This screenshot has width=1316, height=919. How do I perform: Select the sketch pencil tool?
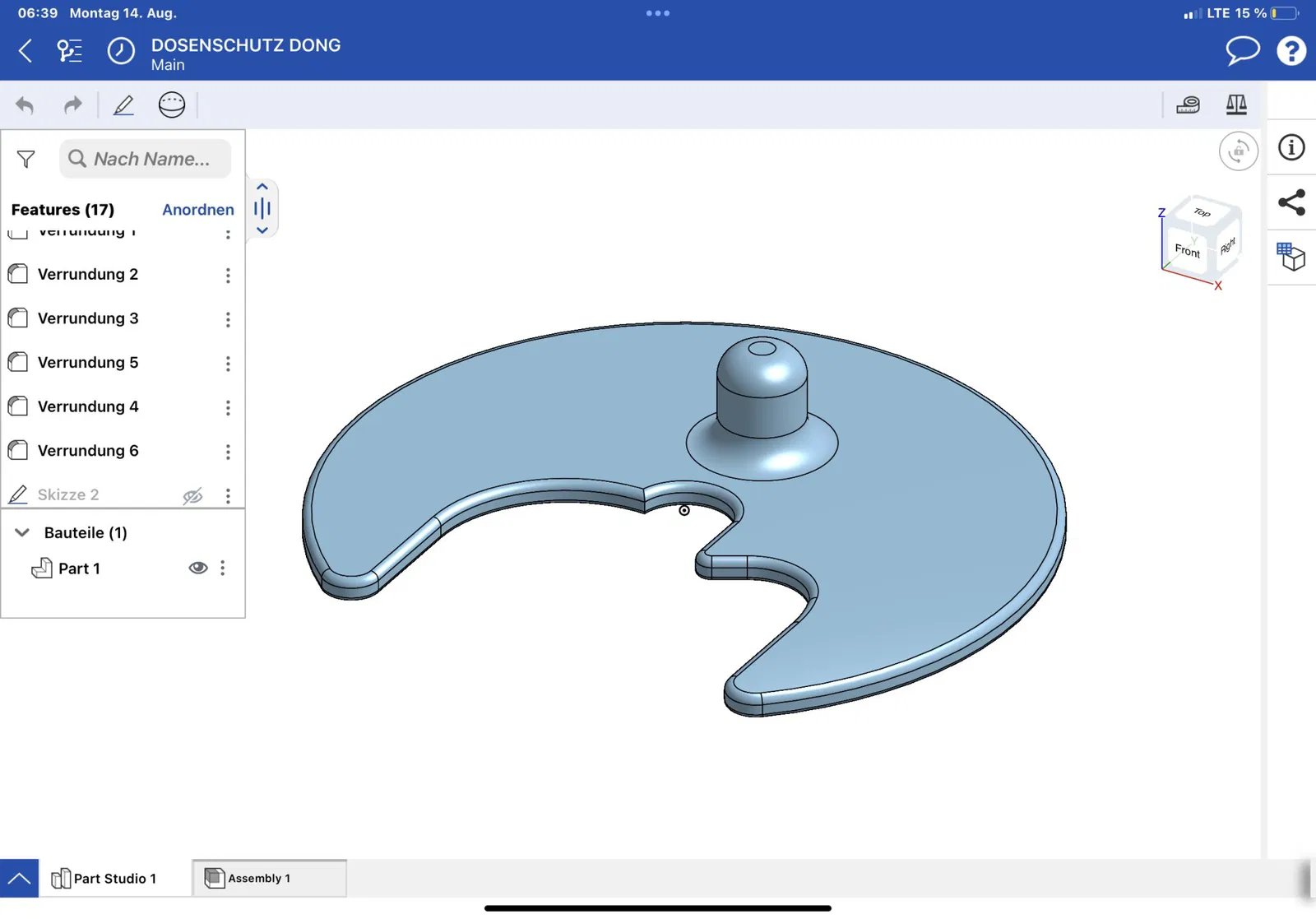[x=123, y=105]
